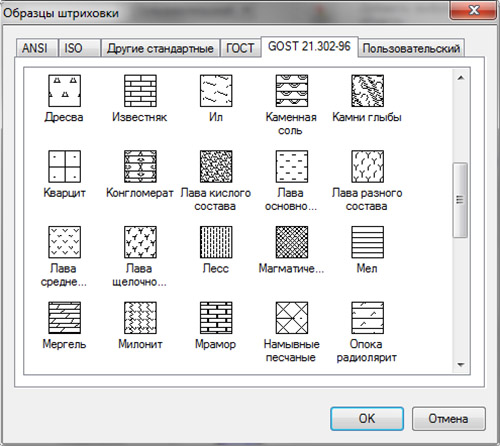Click the scrollbar up arrow
The height and width of the screenshot is (446, 500).
click(x=461, y=78)
